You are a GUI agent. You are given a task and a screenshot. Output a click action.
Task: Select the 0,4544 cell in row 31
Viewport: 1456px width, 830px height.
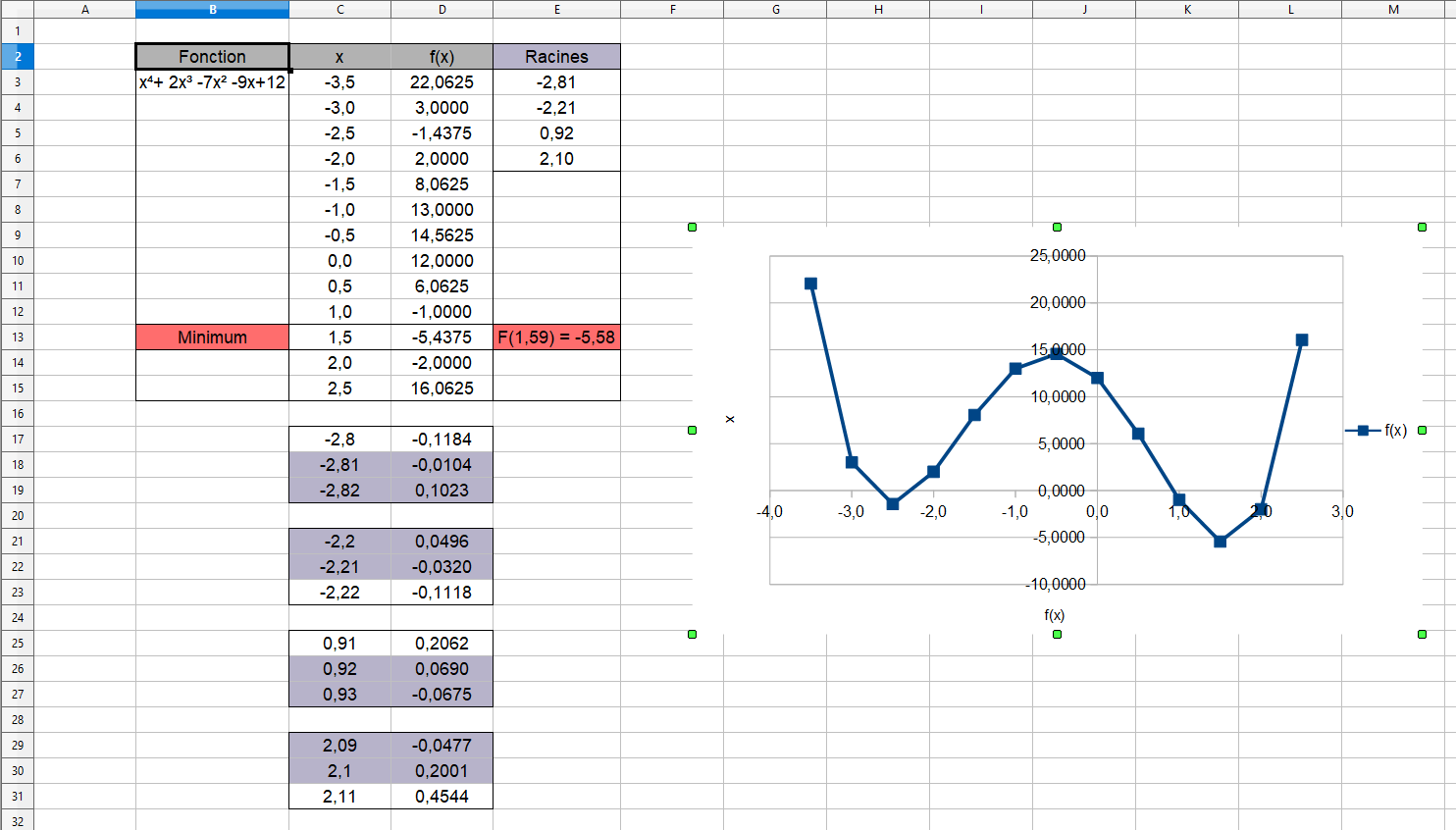click(442, 797)
